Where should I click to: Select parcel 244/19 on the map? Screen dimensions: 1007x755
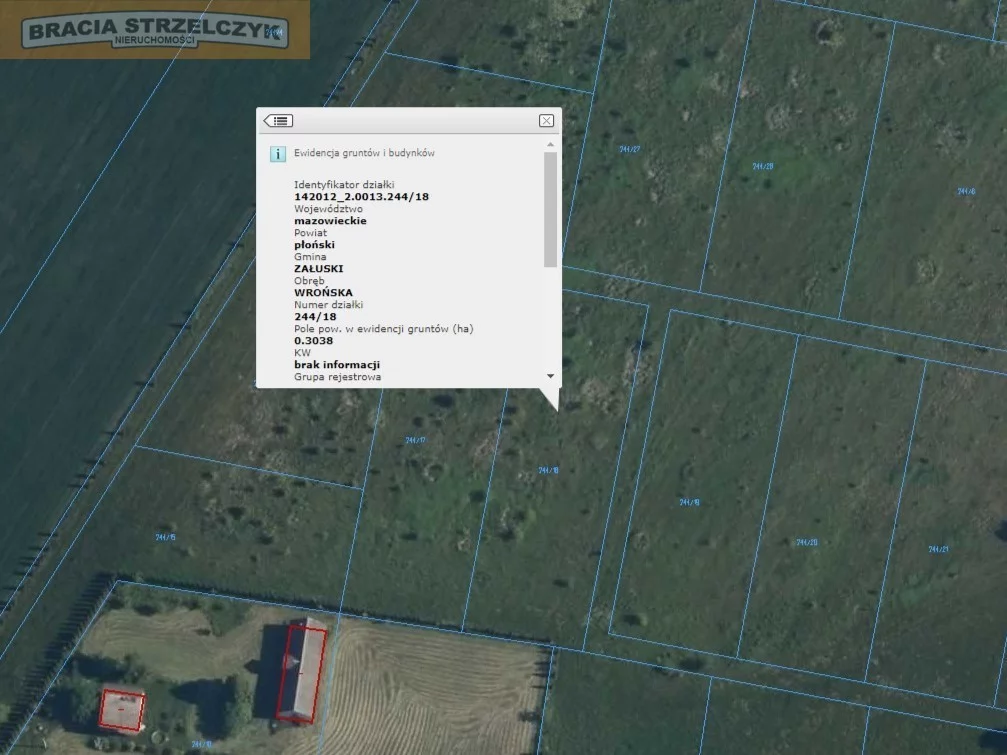pos(689,502)
